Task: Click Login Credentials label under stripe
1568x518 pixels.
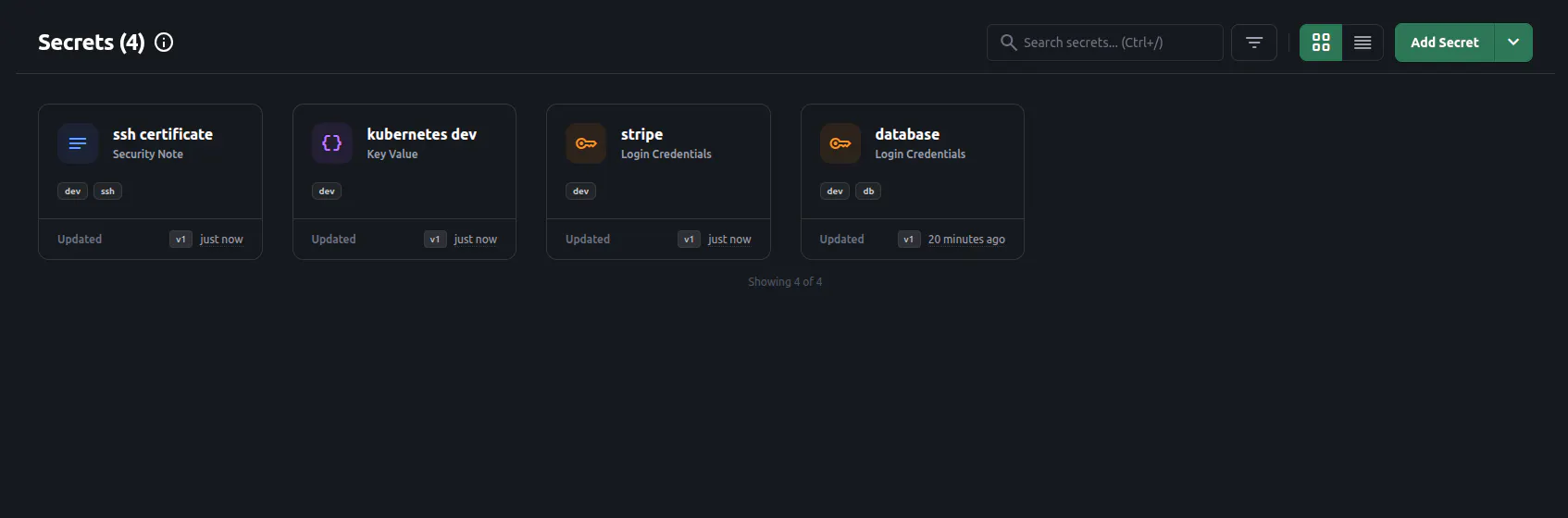Action: pos(666,154)
